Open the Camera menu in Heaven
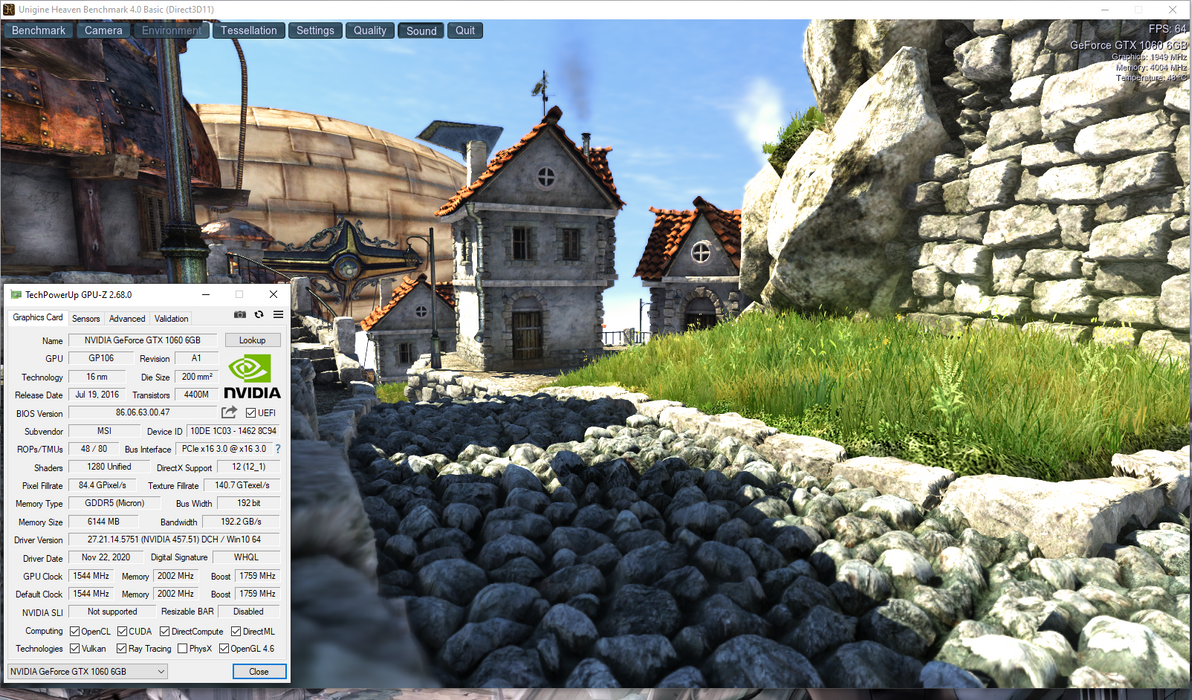Viewport: 1192px width, 700px height. 103,30
